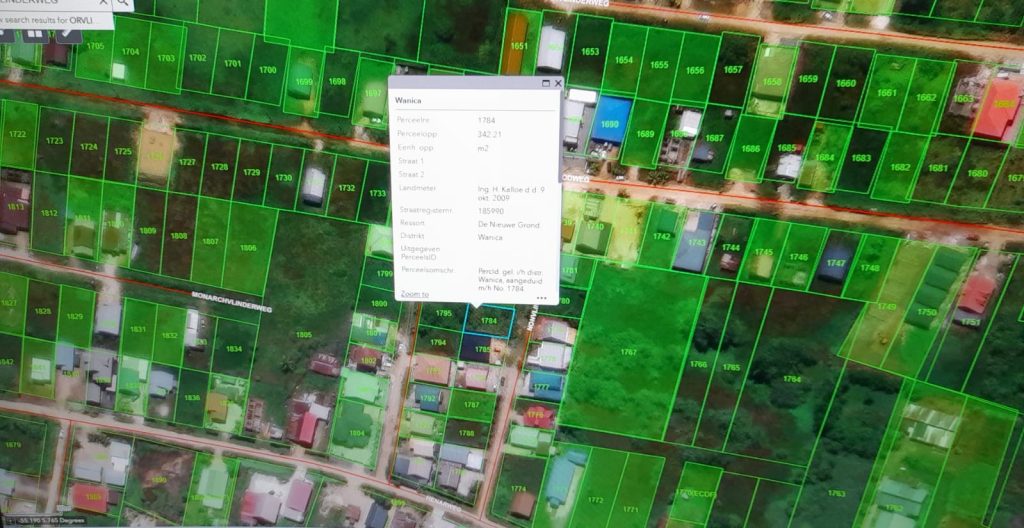This screenshot has height=528, width=1024.
Task: Open the popup more options ellipsis
Action: pyautogui.click(x=541, y=297)
